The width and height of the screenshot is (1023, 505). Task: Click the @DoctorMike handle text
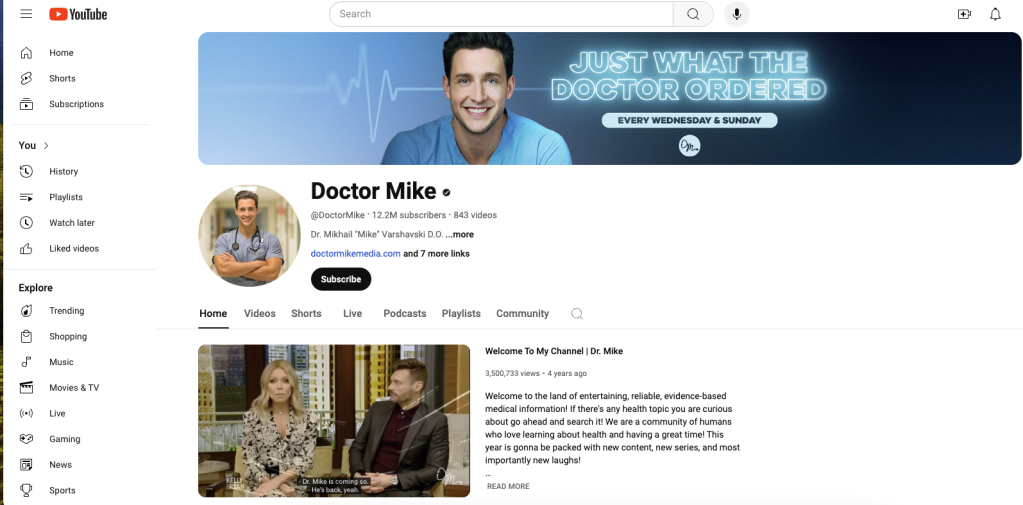tap(337, 215)
